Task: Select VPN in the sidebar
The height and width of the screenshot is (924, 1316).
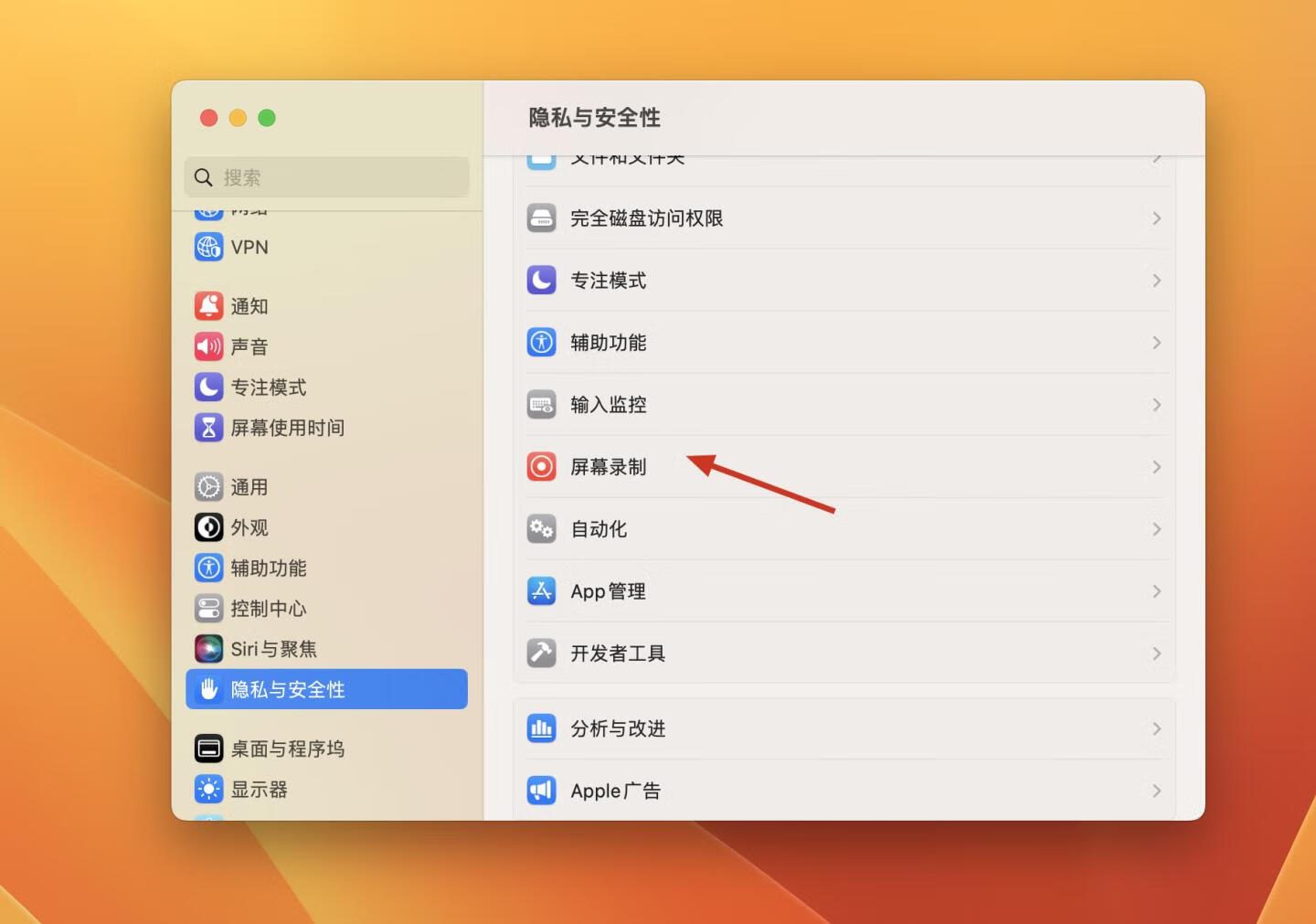Action: 249,247
